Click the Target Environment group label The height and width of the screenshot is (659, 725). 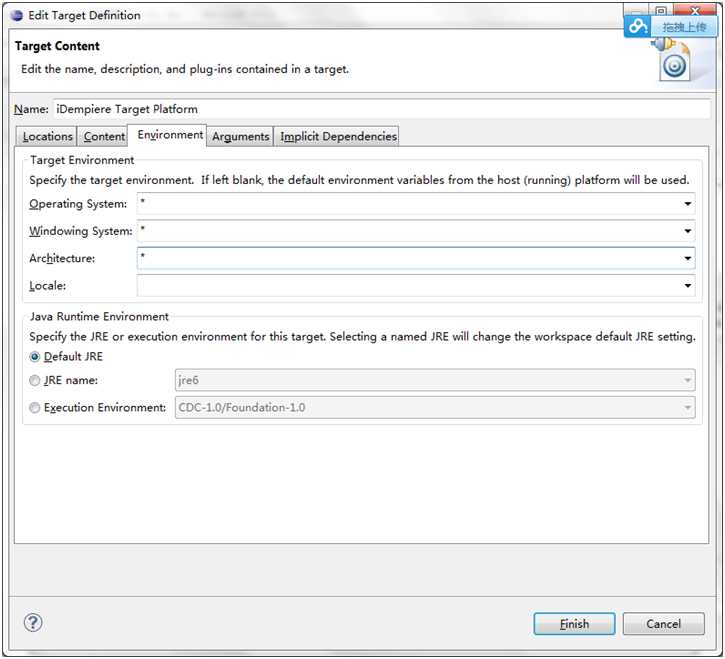pos(82,160)
